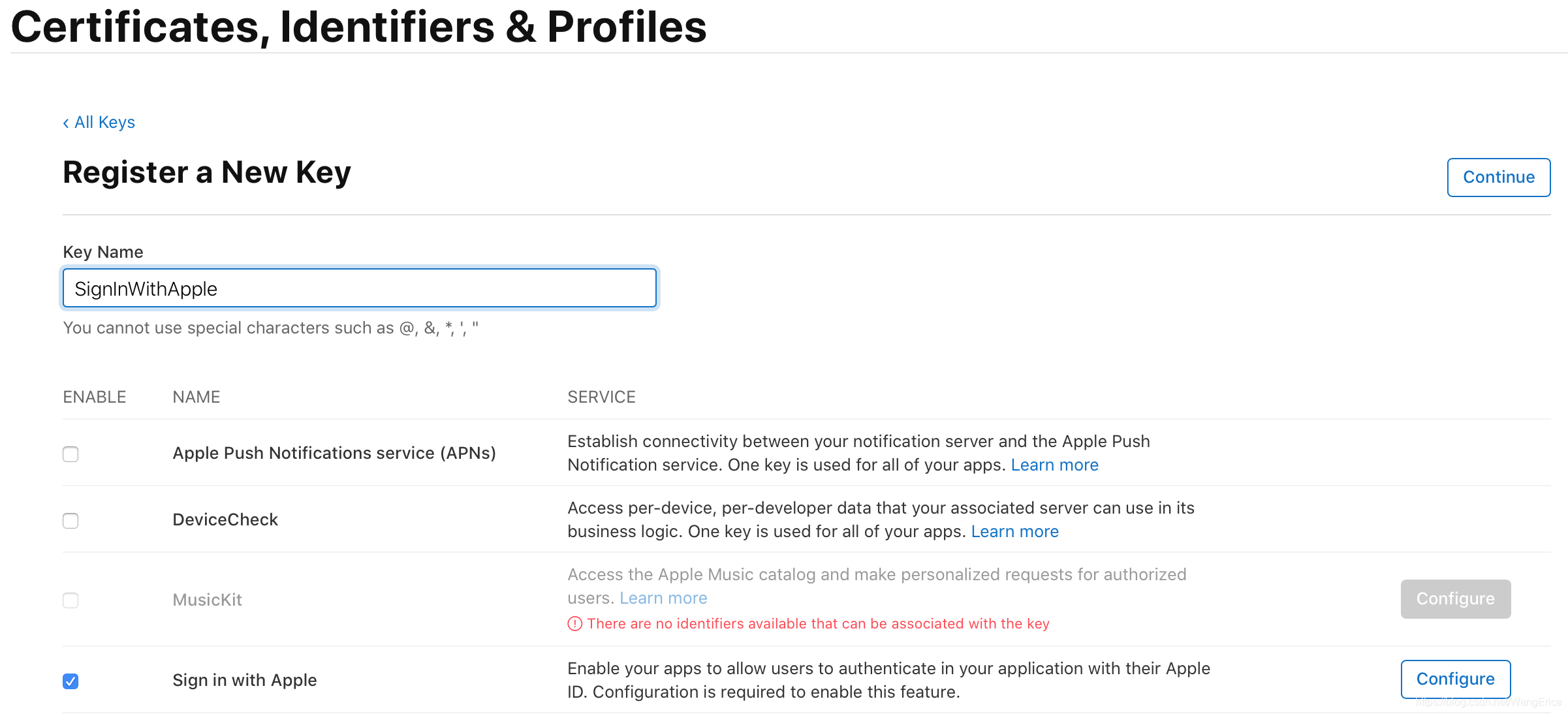Select the ENABLE column header
The height and width of the screenshot is (714, 1568).
[x=95, y=397]
